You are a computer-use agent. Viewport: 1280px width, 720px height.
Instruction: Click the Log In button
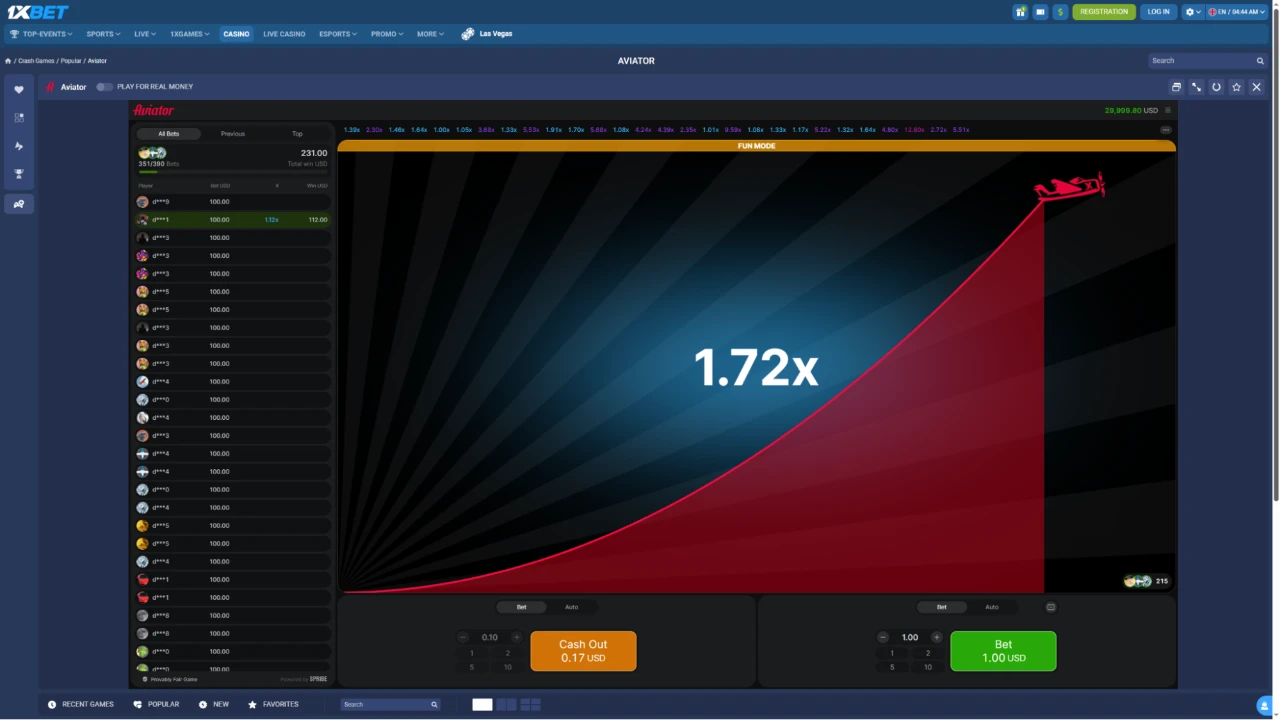(1159, 12)
